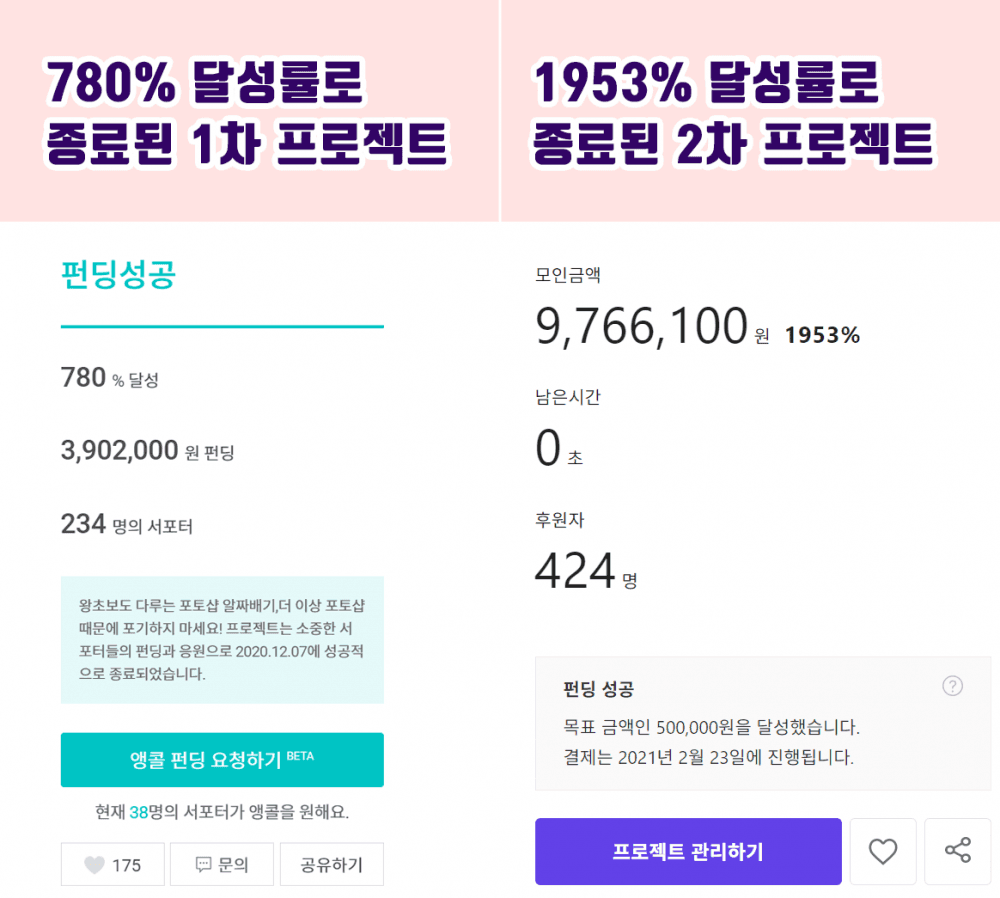Screen dimensions: 1000x898
Task: Open the question mark help icon on 펀딩 성공 card
Action: (952, 686)
